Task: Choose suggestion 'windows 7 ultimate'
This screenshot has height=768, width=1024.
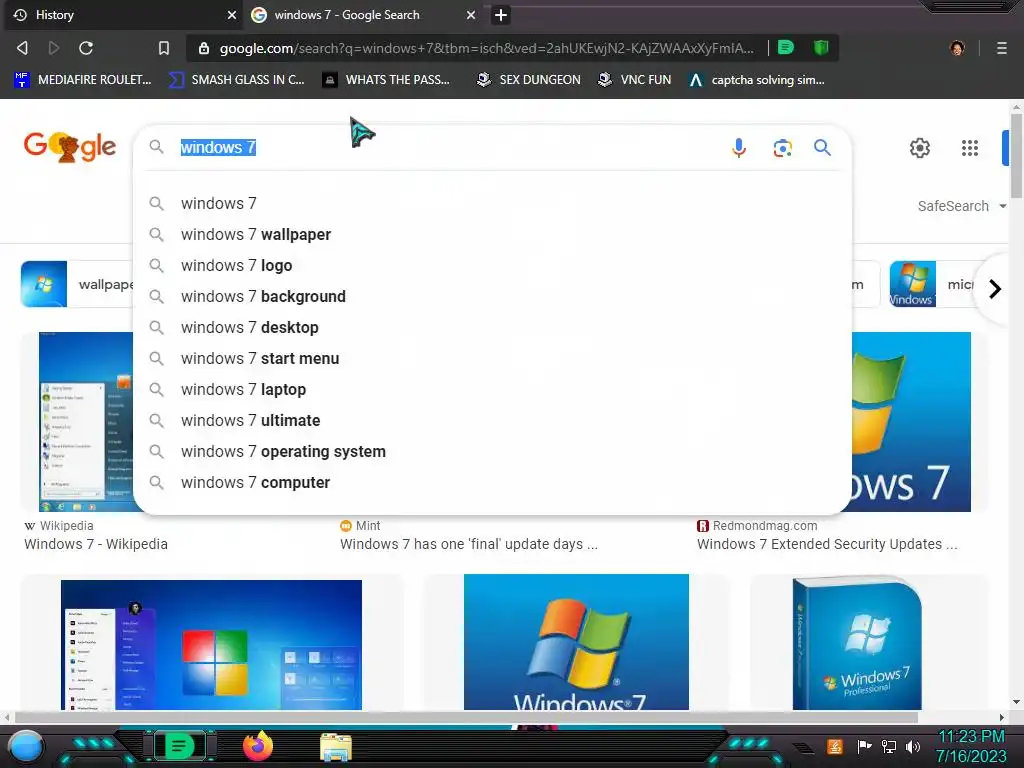Action: point(492,421)
